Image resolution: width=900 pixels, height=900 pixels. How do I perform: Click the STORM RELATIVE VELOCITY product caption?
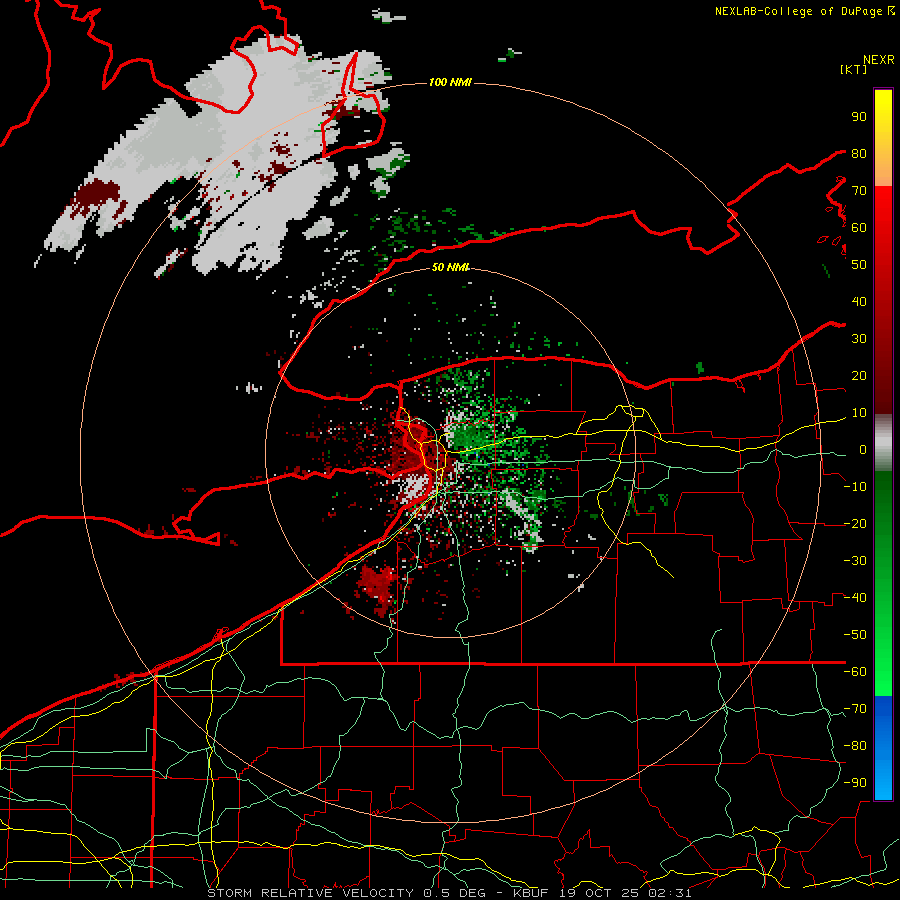pyautogui.click(x=311, y=893)
